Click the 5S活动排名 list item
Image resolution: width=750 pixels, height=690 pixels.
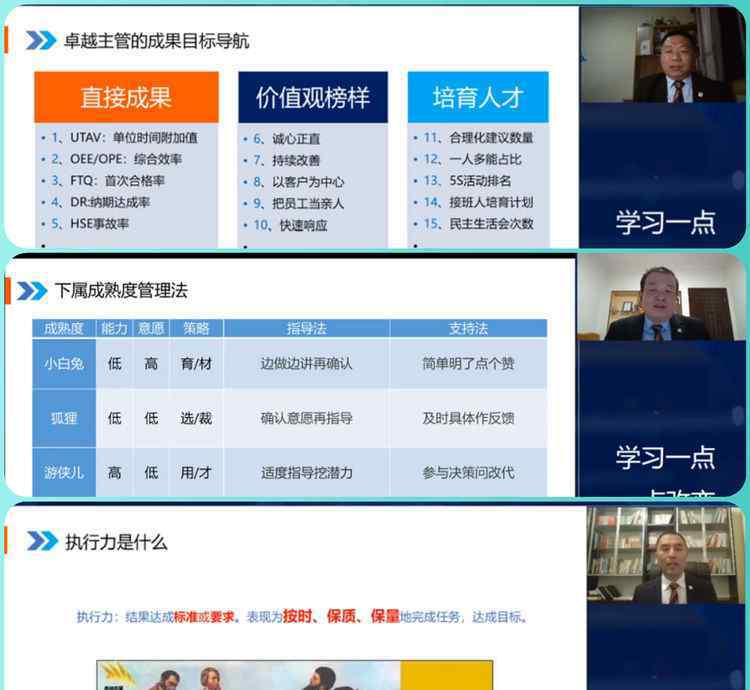click(x=475, y=181)
